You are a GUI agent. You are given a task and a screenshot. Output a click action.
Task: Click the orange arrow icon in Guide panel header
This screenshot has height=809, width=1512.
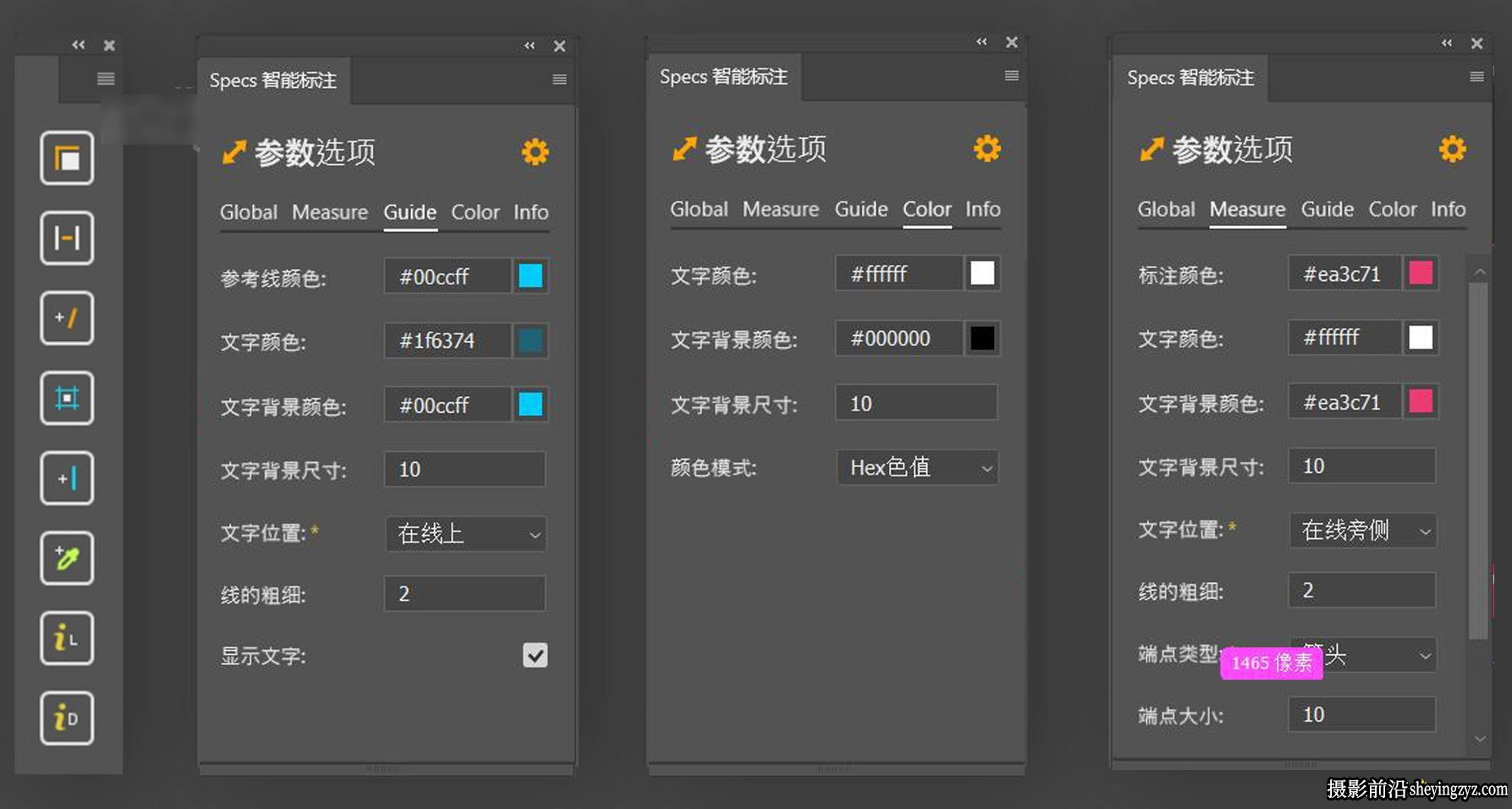[234, 152]
